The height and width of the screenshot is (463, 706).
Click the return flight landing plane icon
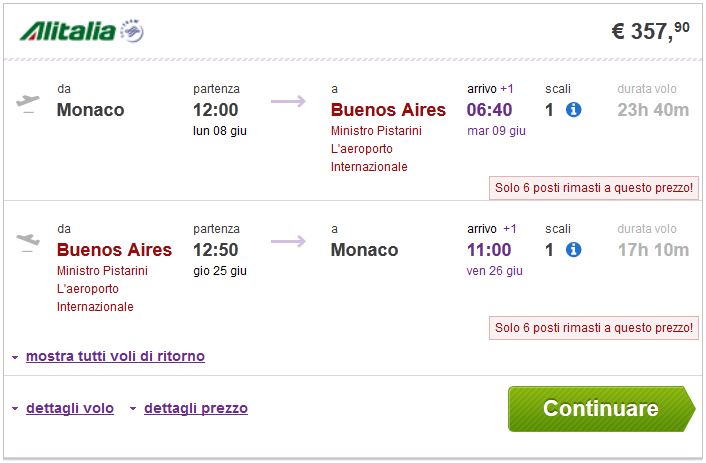pos(28,243)
